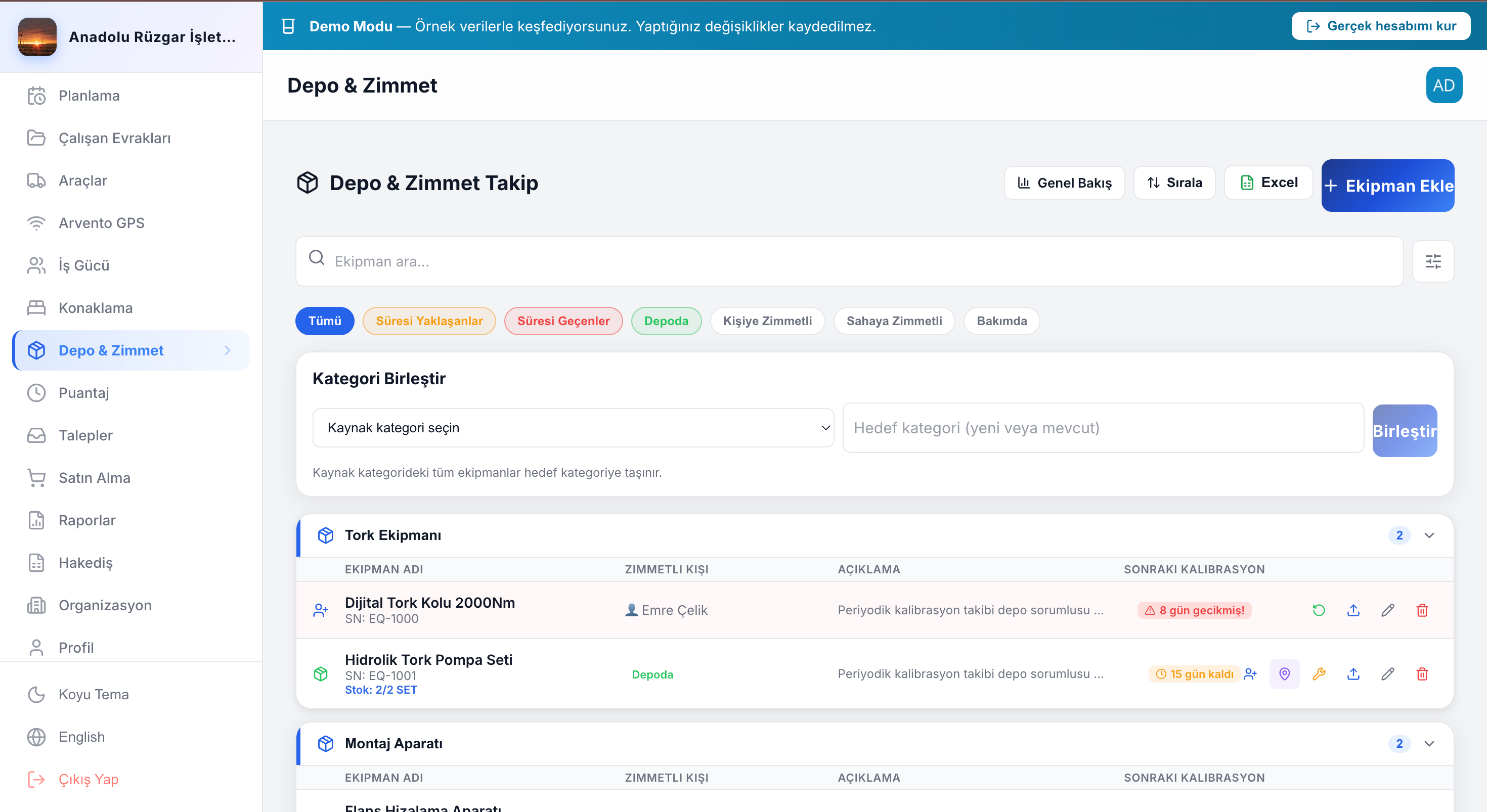Screen dimensions: 1487x812
Task: Click the cube icon next to Tork Ekipmanı
Action: point(326,535)
